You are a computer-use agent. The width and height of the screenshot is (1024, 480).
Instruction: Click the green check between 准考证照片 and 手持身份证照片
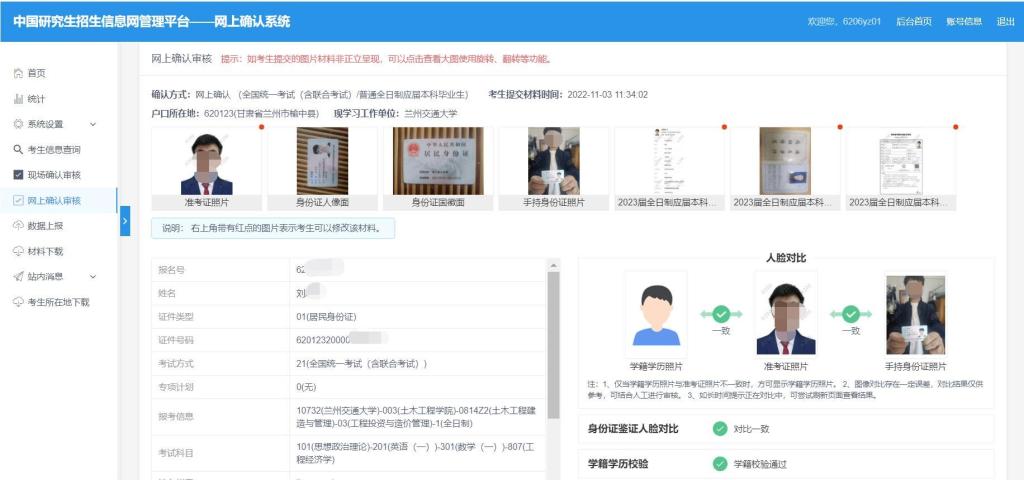tap(850, 314)
